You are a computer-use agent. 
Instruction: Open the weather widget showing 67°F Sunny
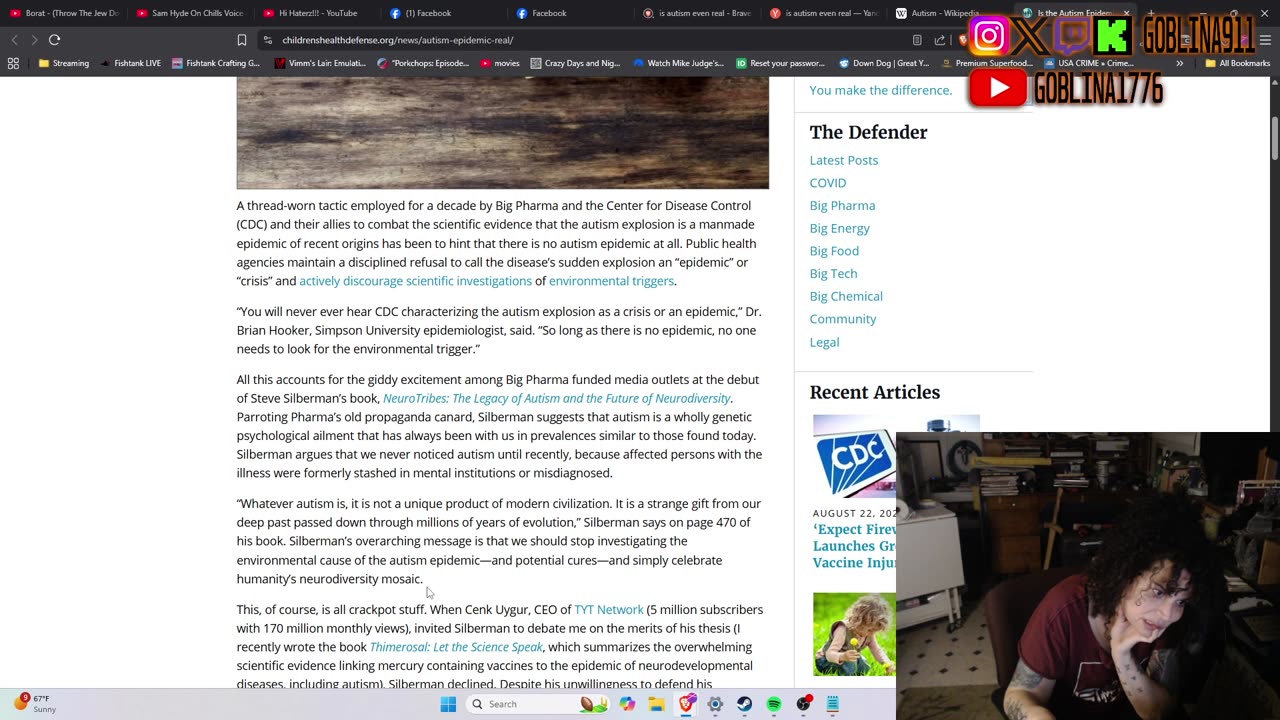pyautogui.click(x=36, y=704)
